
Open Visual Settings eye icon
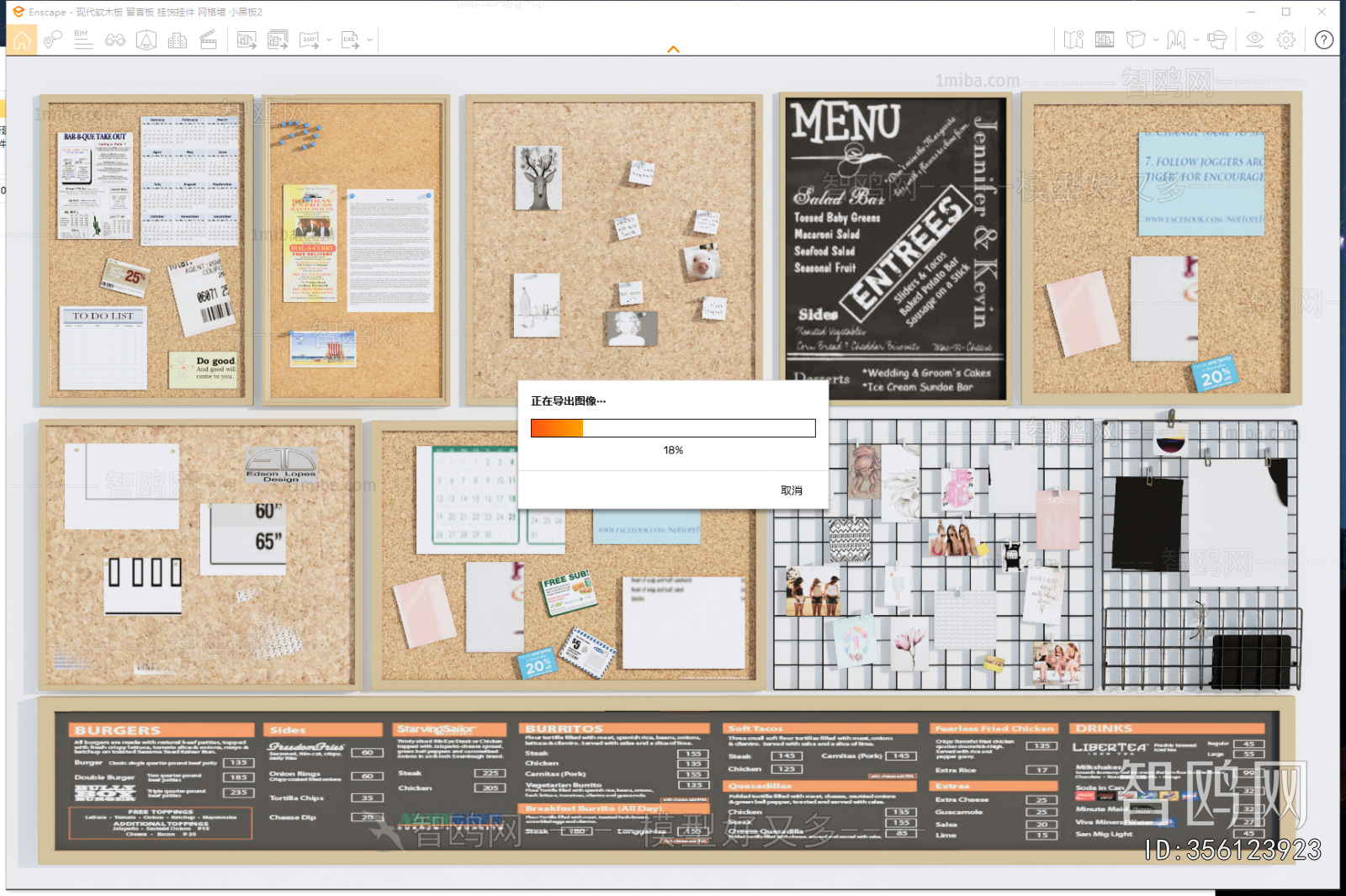pyautogui.click(x=1254, y=40)
